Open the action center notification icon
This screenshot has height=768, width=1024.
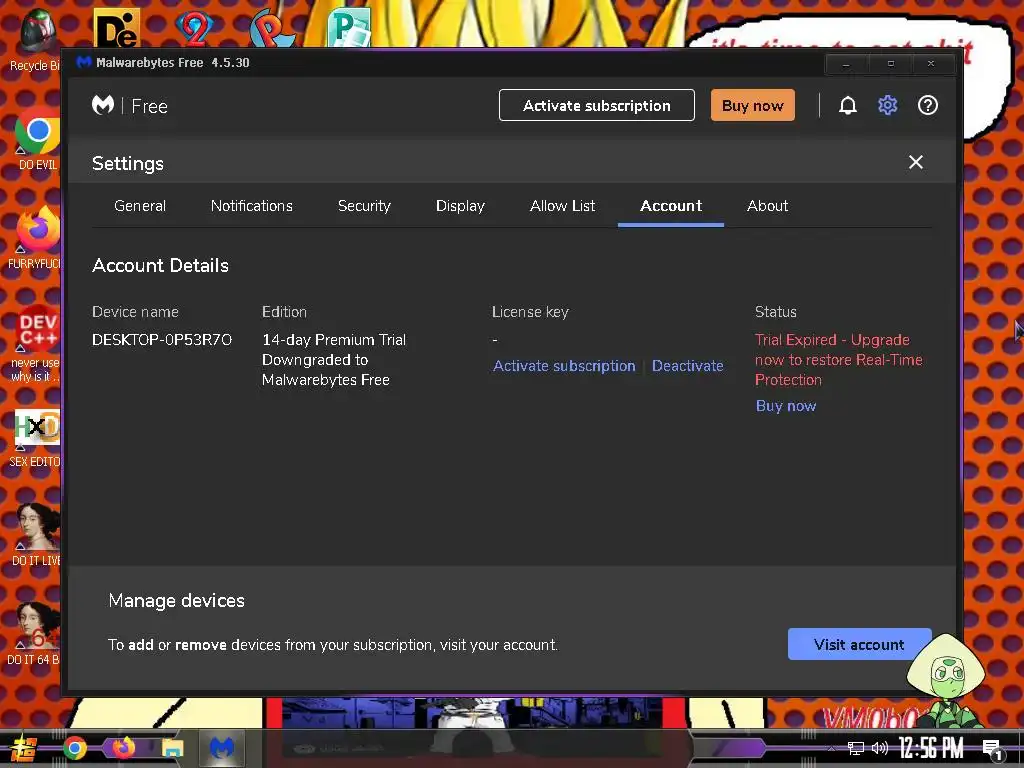coord(992,749)
